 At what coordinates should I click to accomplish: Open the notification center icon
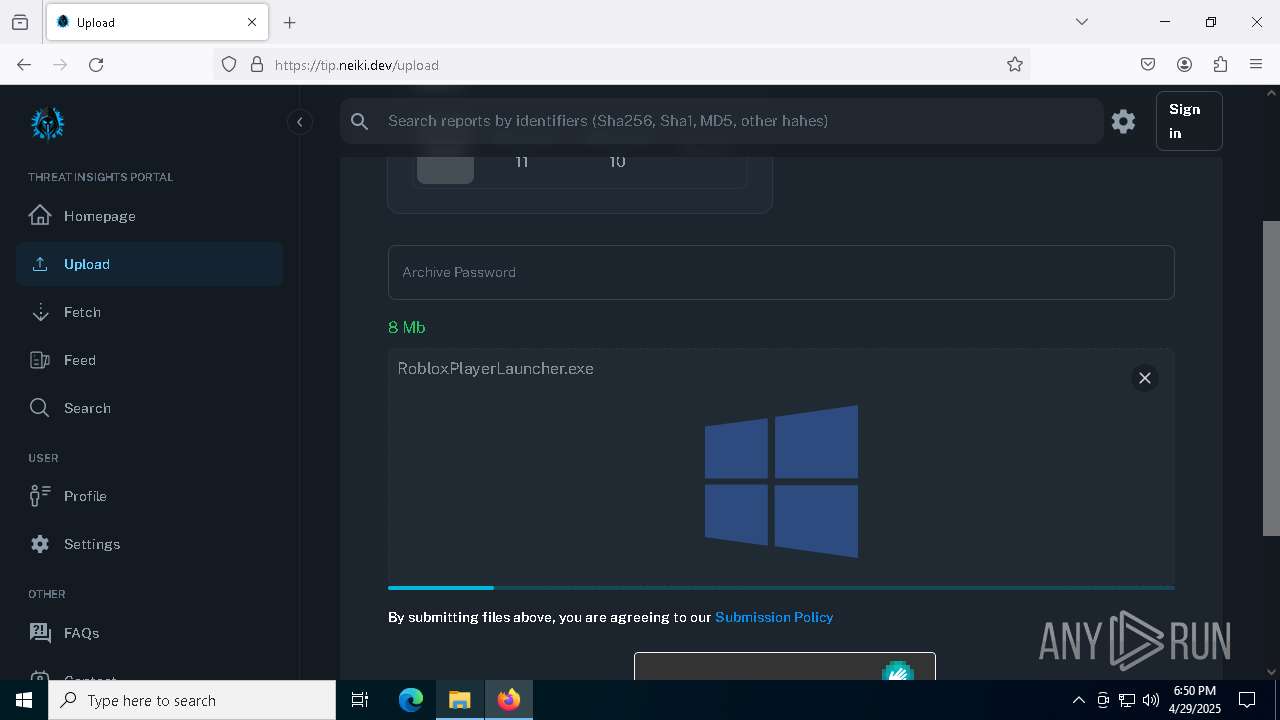pyautogui.click(x=1247, y=700)
